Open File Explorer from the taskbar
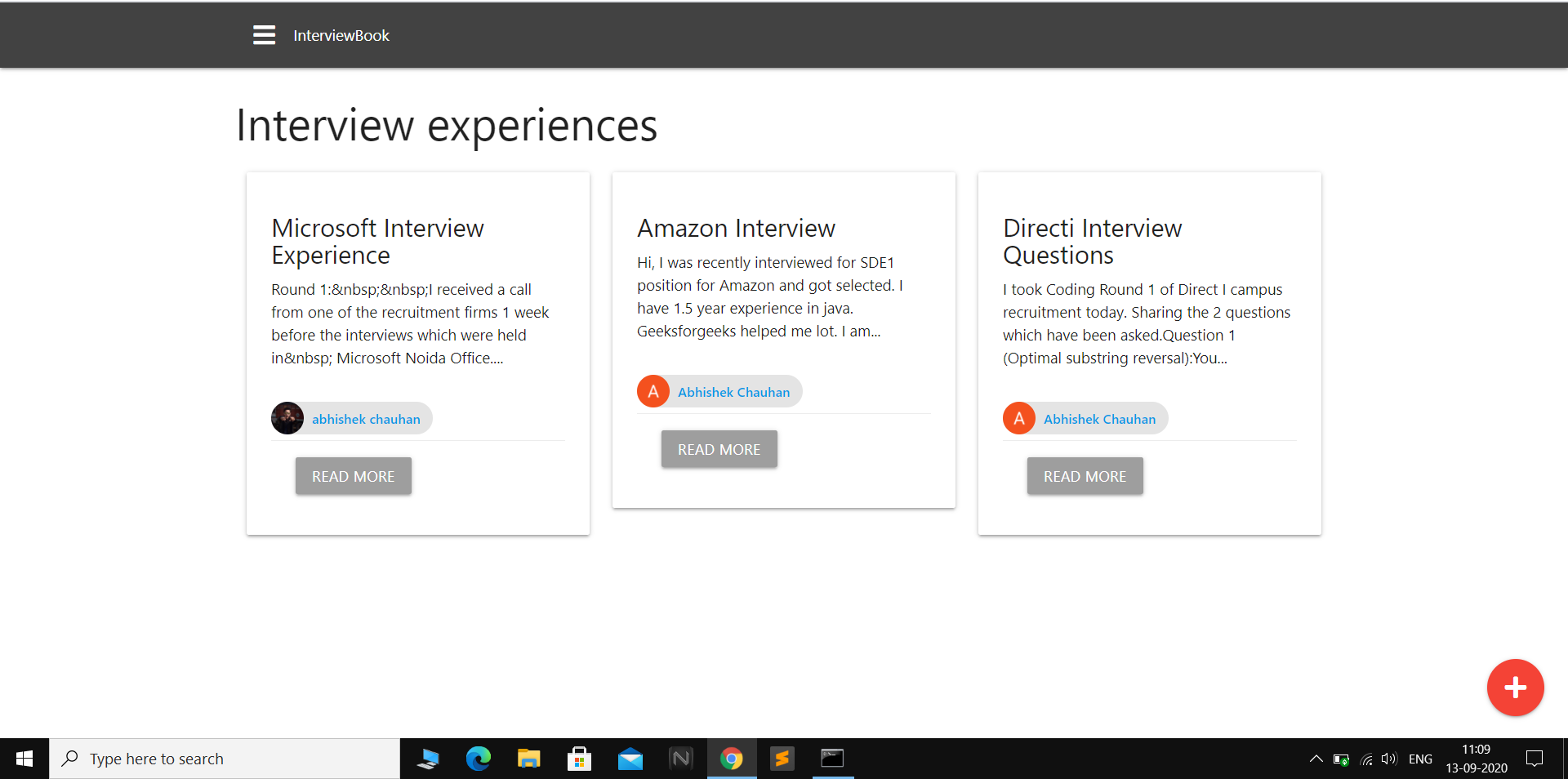The image size is (1568, 779). [529, 759]
